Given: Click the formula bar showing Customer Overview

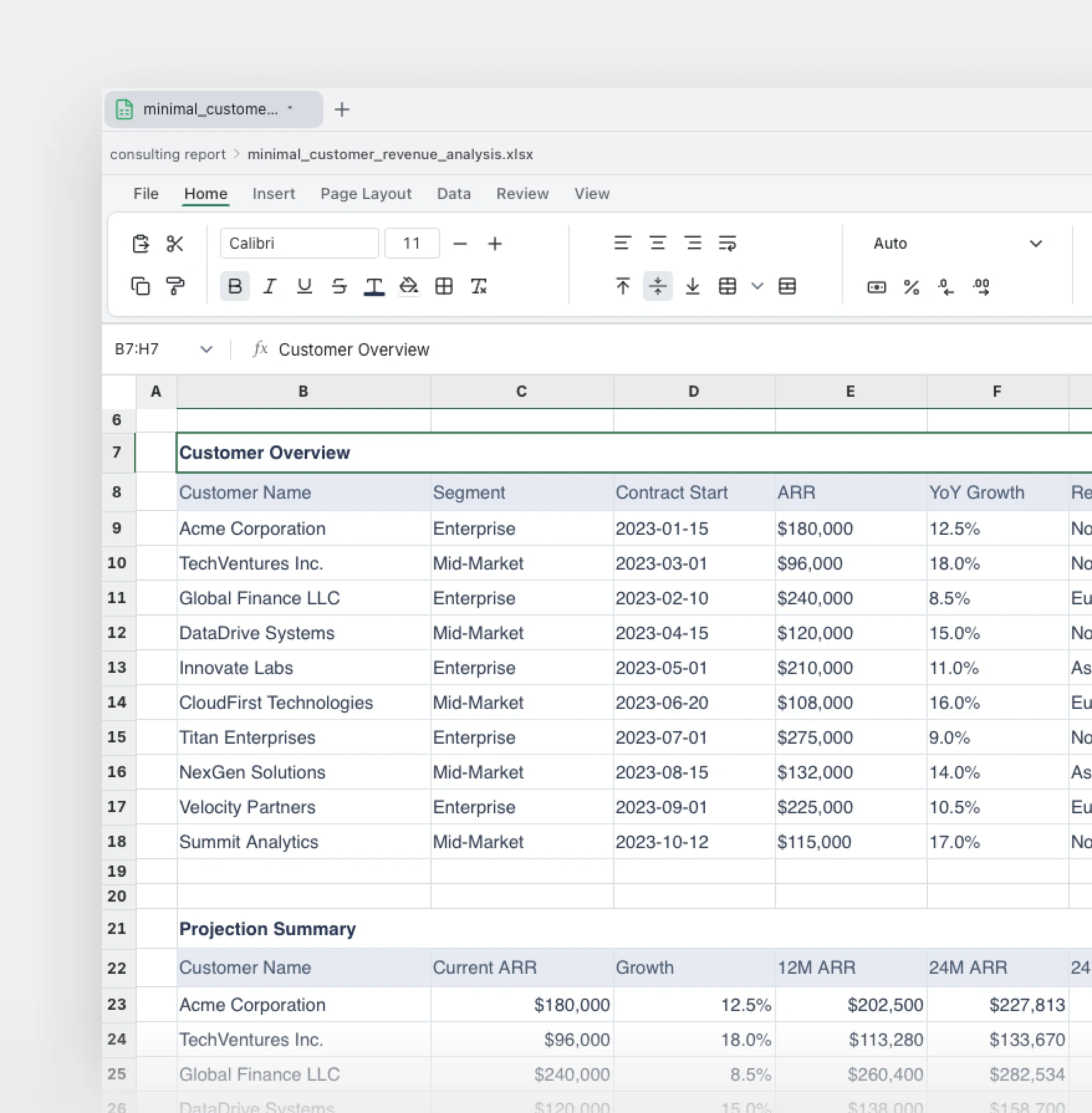Looking at the screenshot, I should [684, 349].
